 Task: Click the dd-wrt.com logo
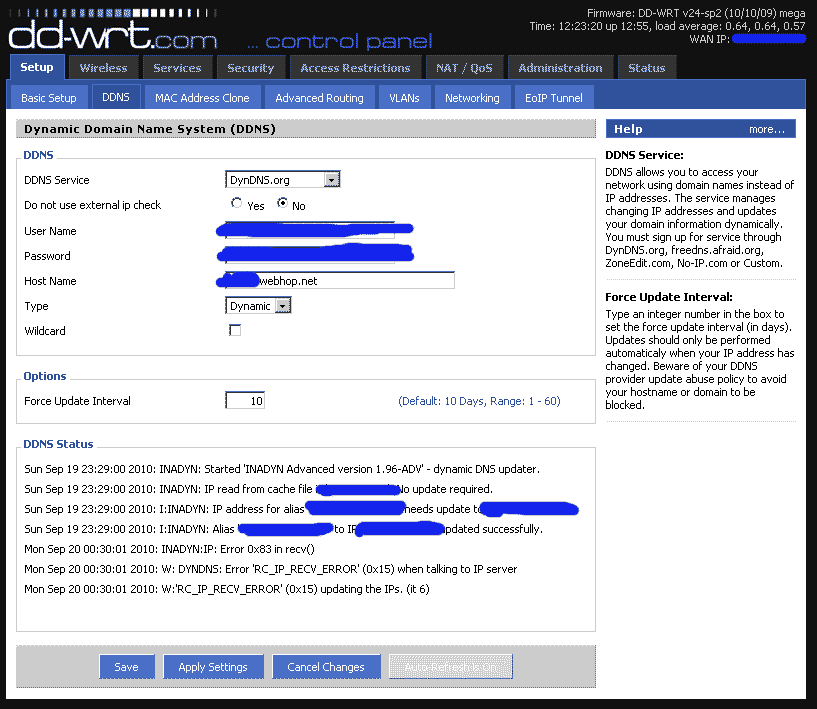point(113,30)
